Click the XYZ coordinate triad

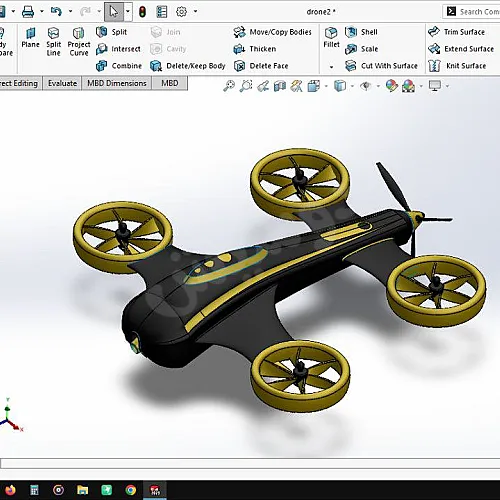tap(11, 416)
